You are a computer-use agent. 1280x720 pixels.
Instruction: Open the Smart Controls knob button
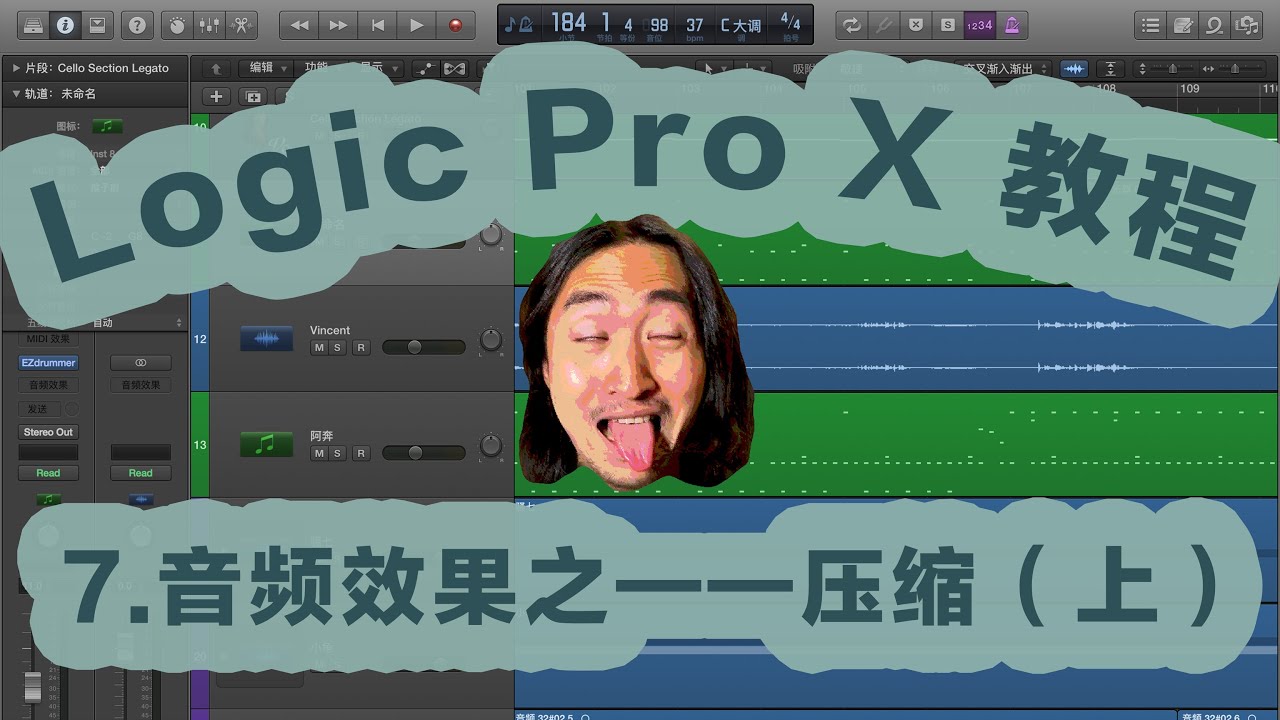pos(177,25)
